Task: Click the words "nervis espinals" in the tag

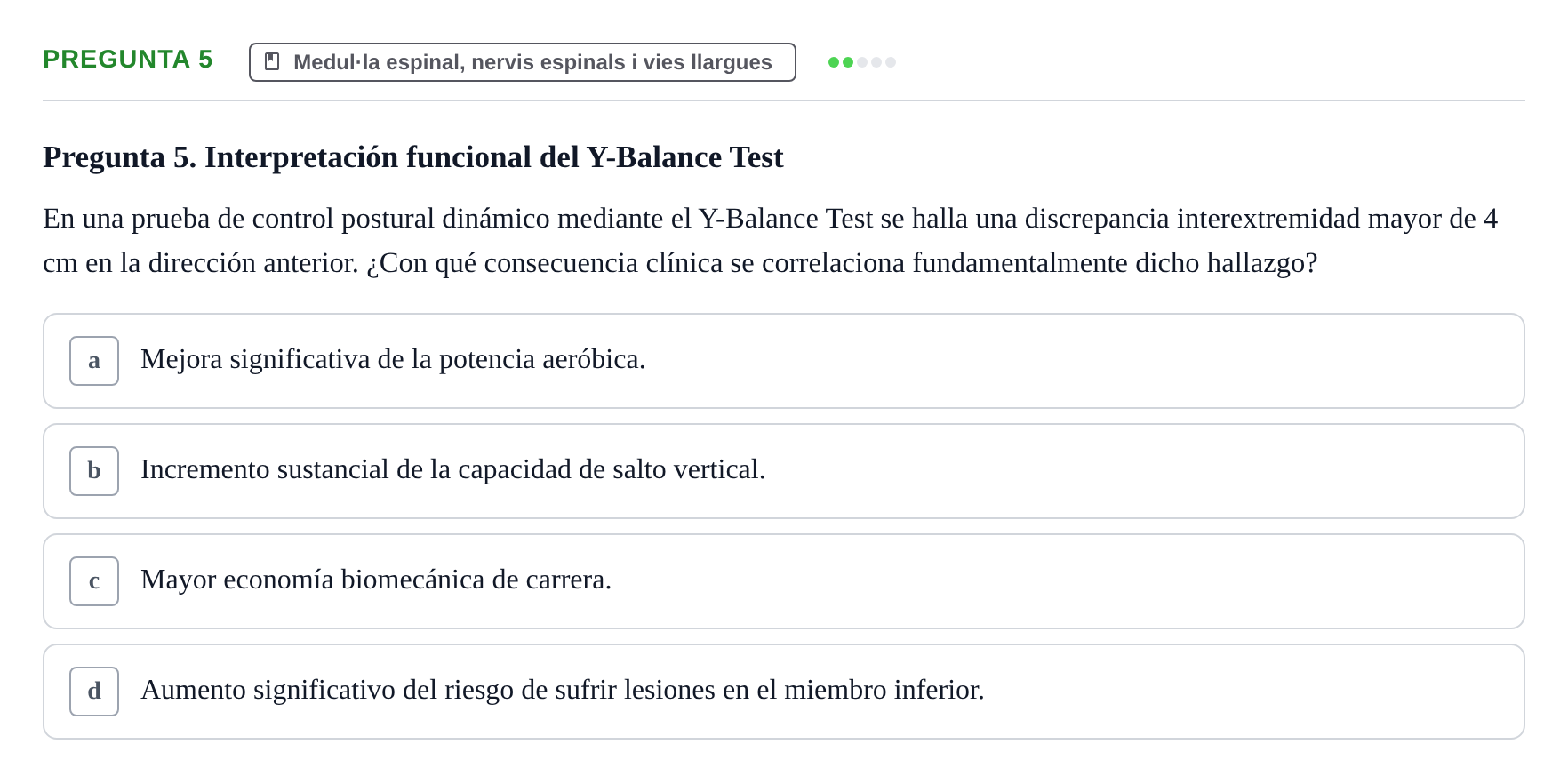Action: pos(548,62)
